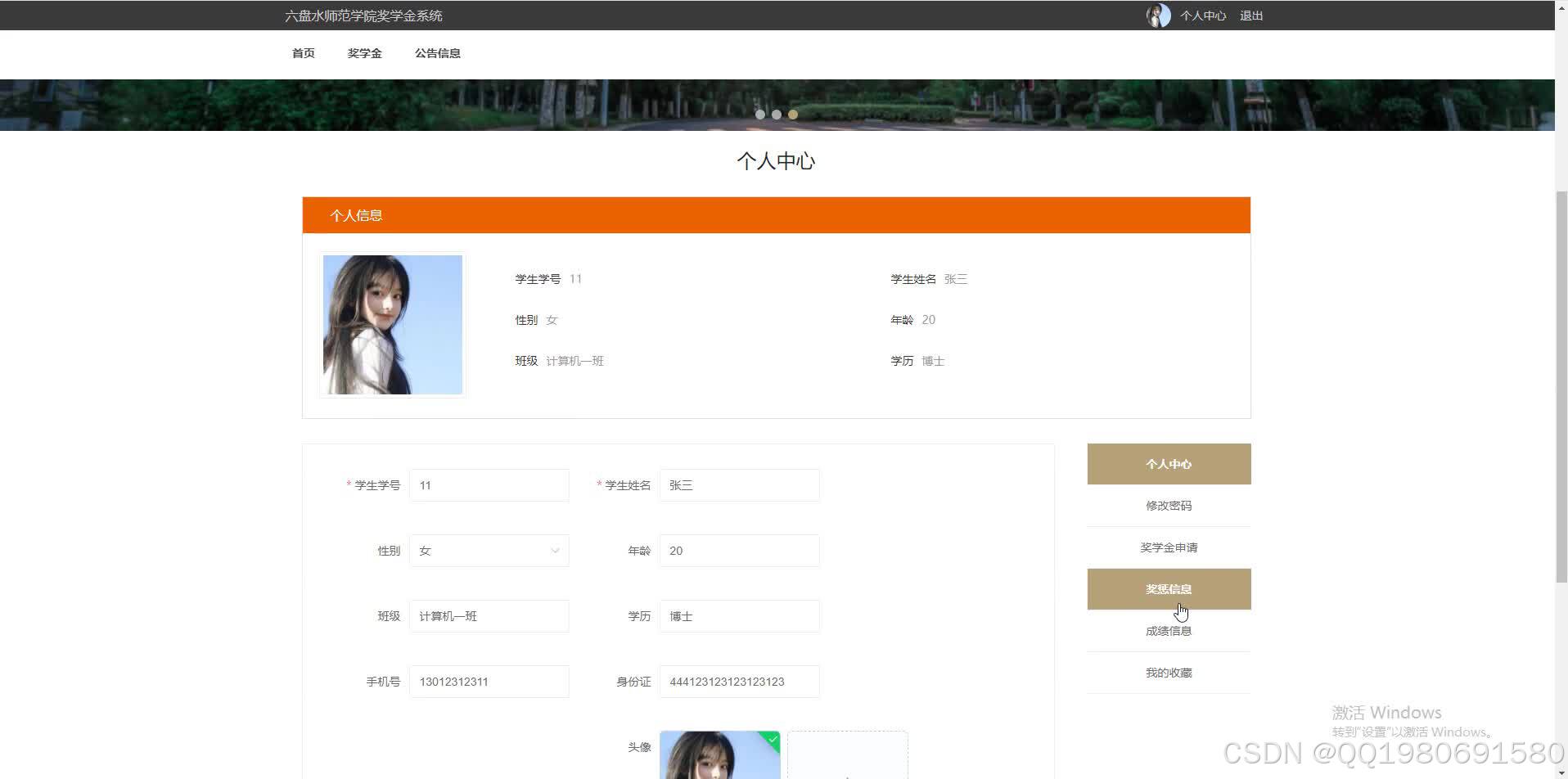1568x779 pixels.
Task: Open 修改密码 in side menu
Action: click(x=1169, y=506)
